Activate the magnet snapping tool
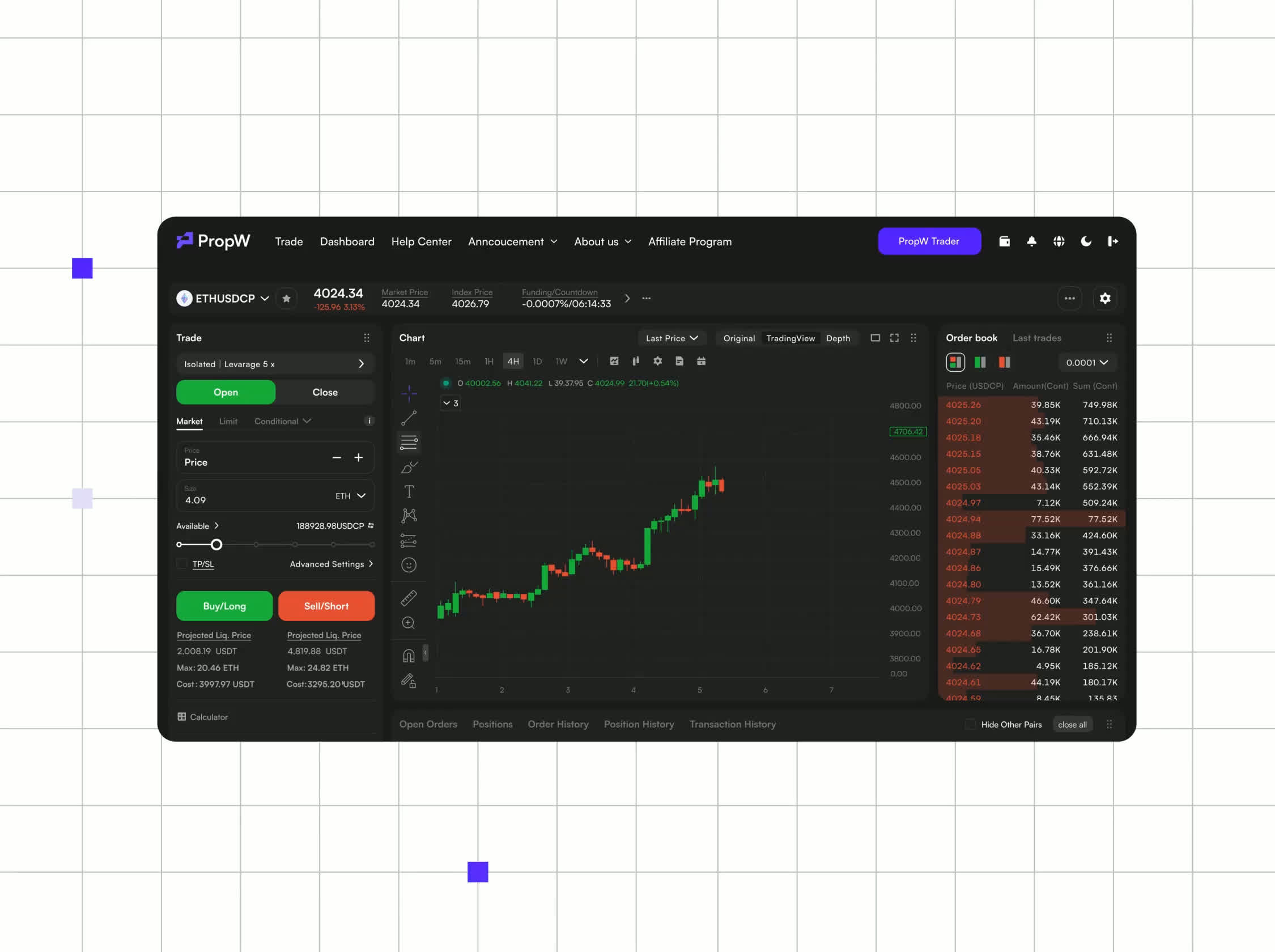1275x952 pixels. click(x=409, y=654)
